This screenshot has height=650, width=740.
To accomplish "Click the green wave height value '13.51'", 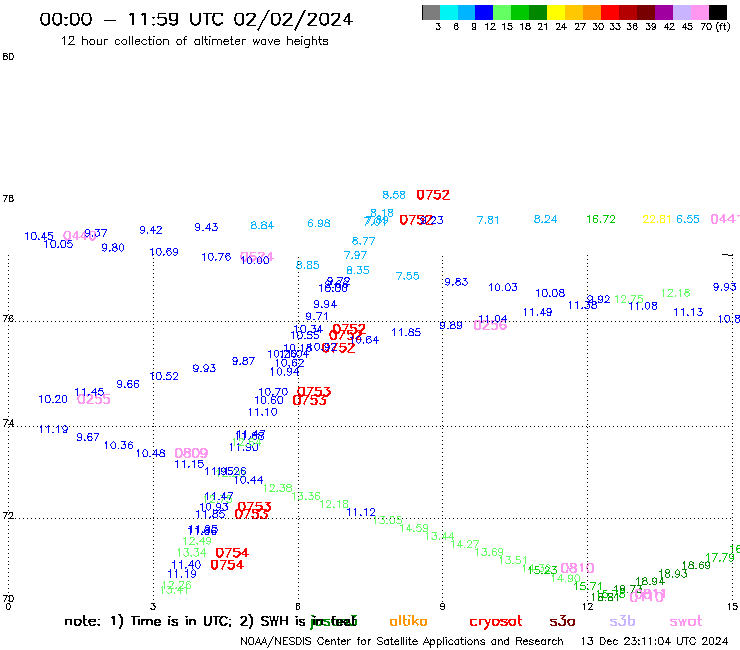I will point(513,560).
